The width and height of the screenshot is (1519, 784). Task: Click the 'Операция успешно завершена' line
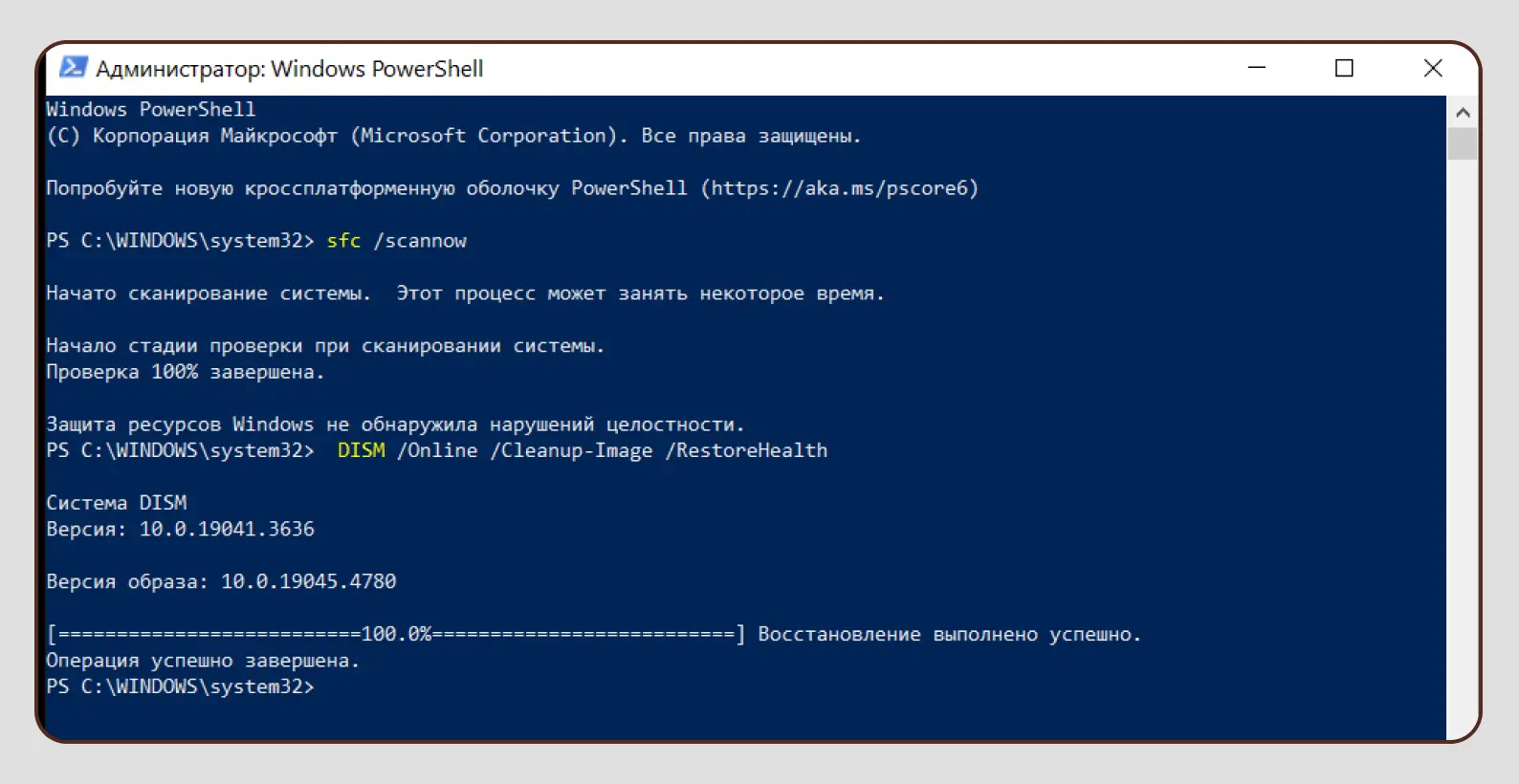[203, 661]
